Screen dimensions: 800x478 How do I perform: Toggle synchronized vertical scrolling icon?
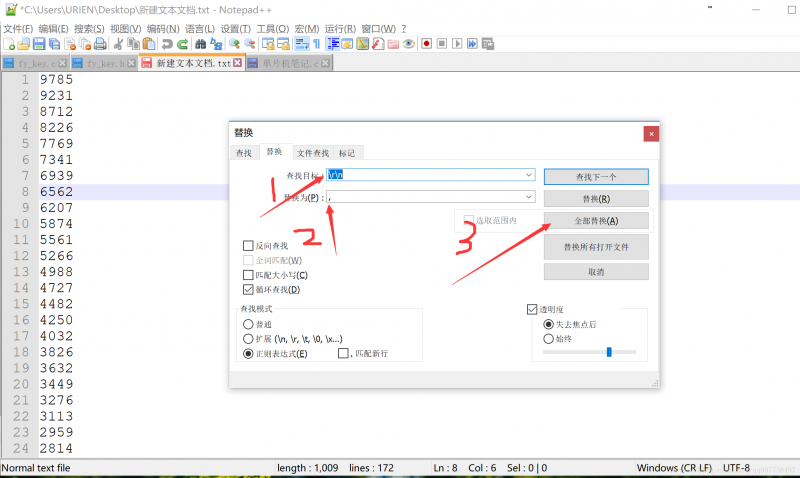tap(268, 44)
